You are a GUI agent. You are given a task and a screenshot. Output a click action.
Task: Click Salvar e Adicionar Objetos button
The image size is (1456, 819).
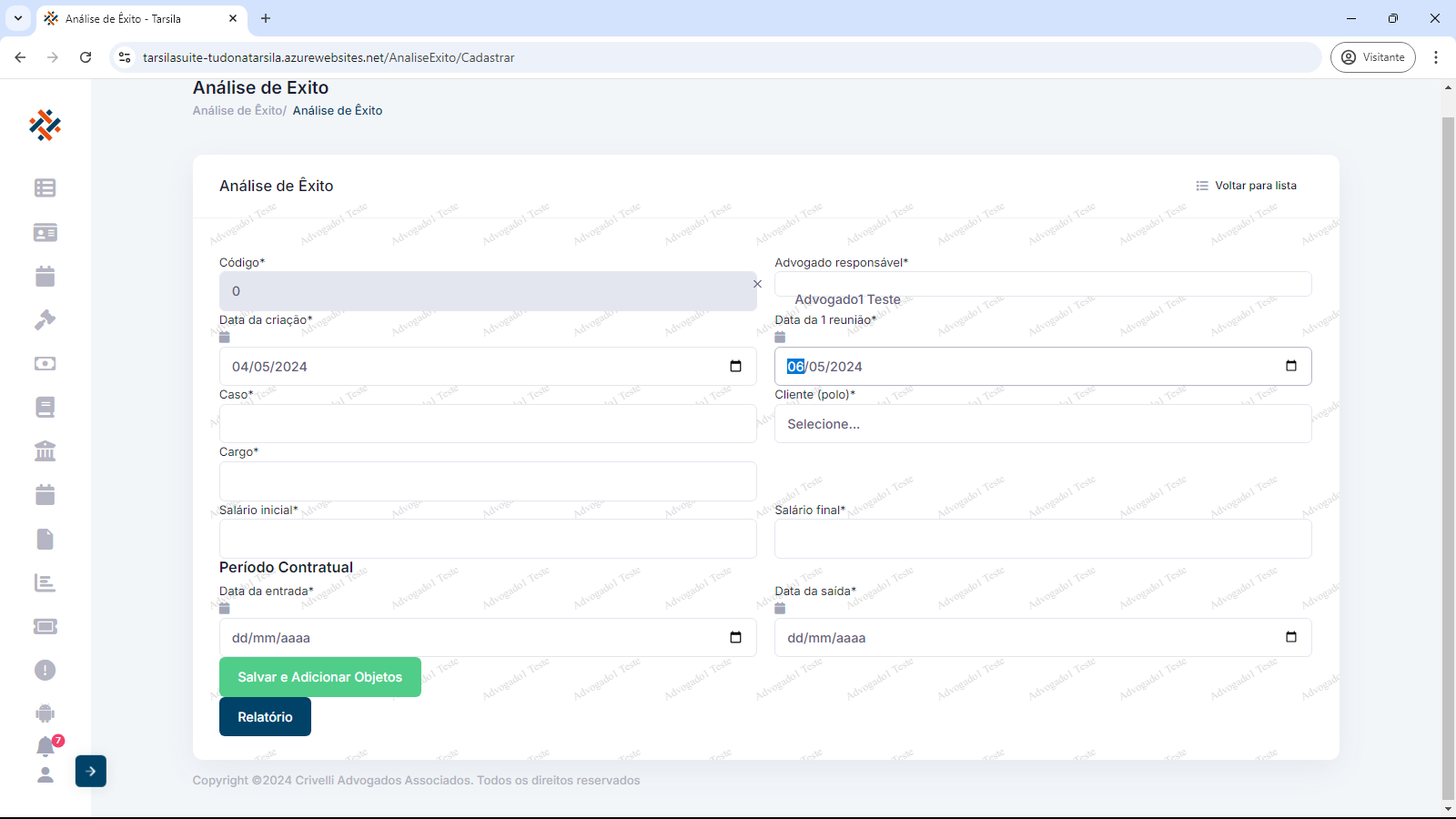coord(319,677)
